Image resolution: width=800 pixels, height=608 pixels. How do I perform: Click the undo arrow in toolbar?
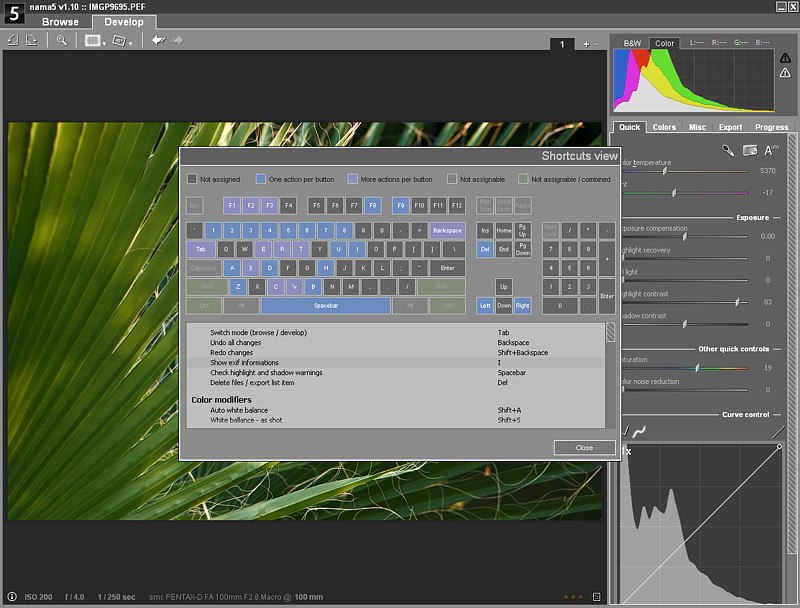(x=158, y=40)
